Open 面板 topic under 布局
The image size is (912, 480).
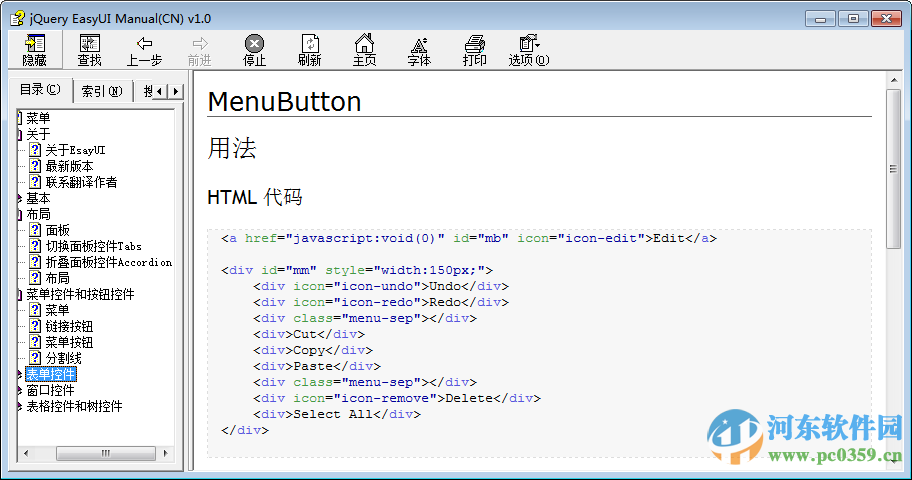(x=58, y=230)
